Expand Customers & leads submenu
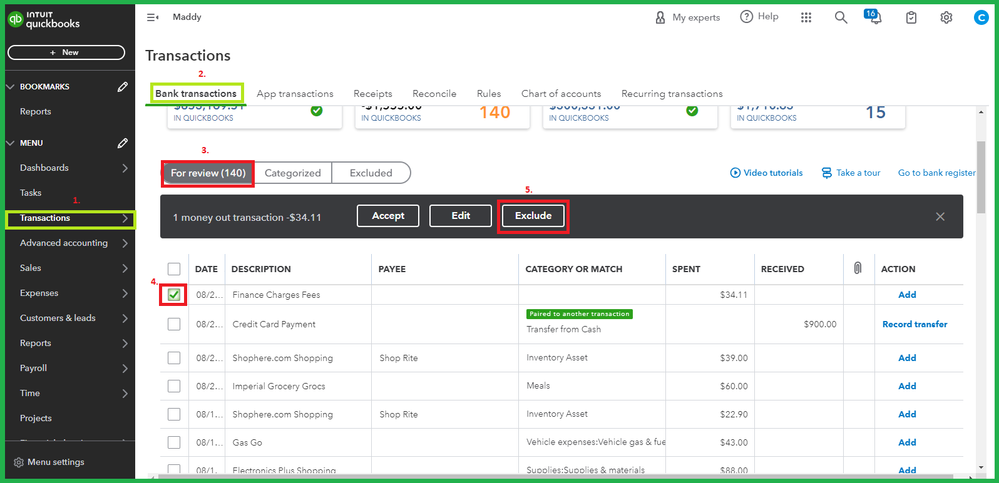 pyautogui.click(x=125, y=318)
